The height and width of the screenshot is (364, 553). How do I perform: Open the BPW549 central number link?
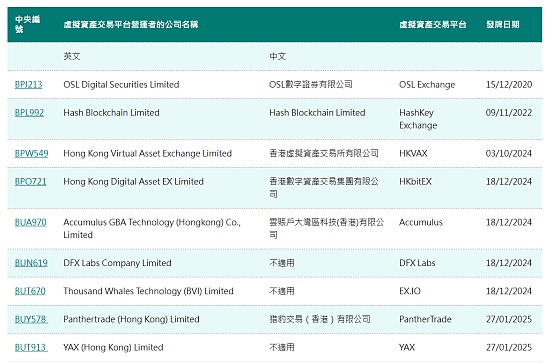[31, 153]
